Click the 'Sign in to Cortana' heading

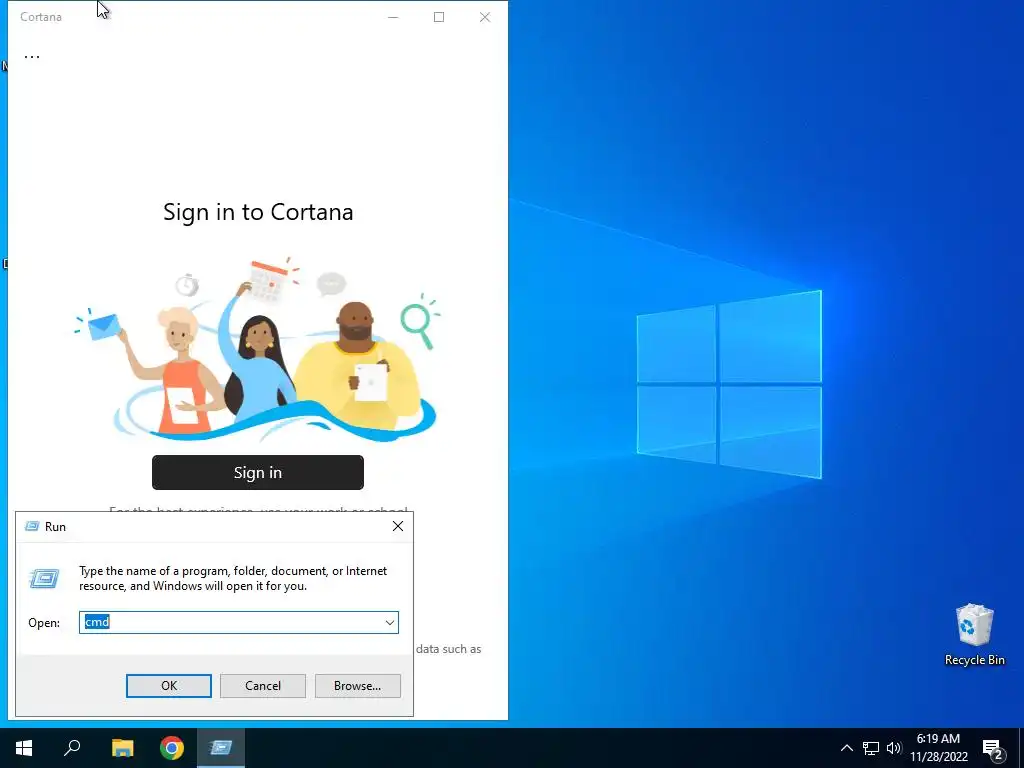pos(258,212)
